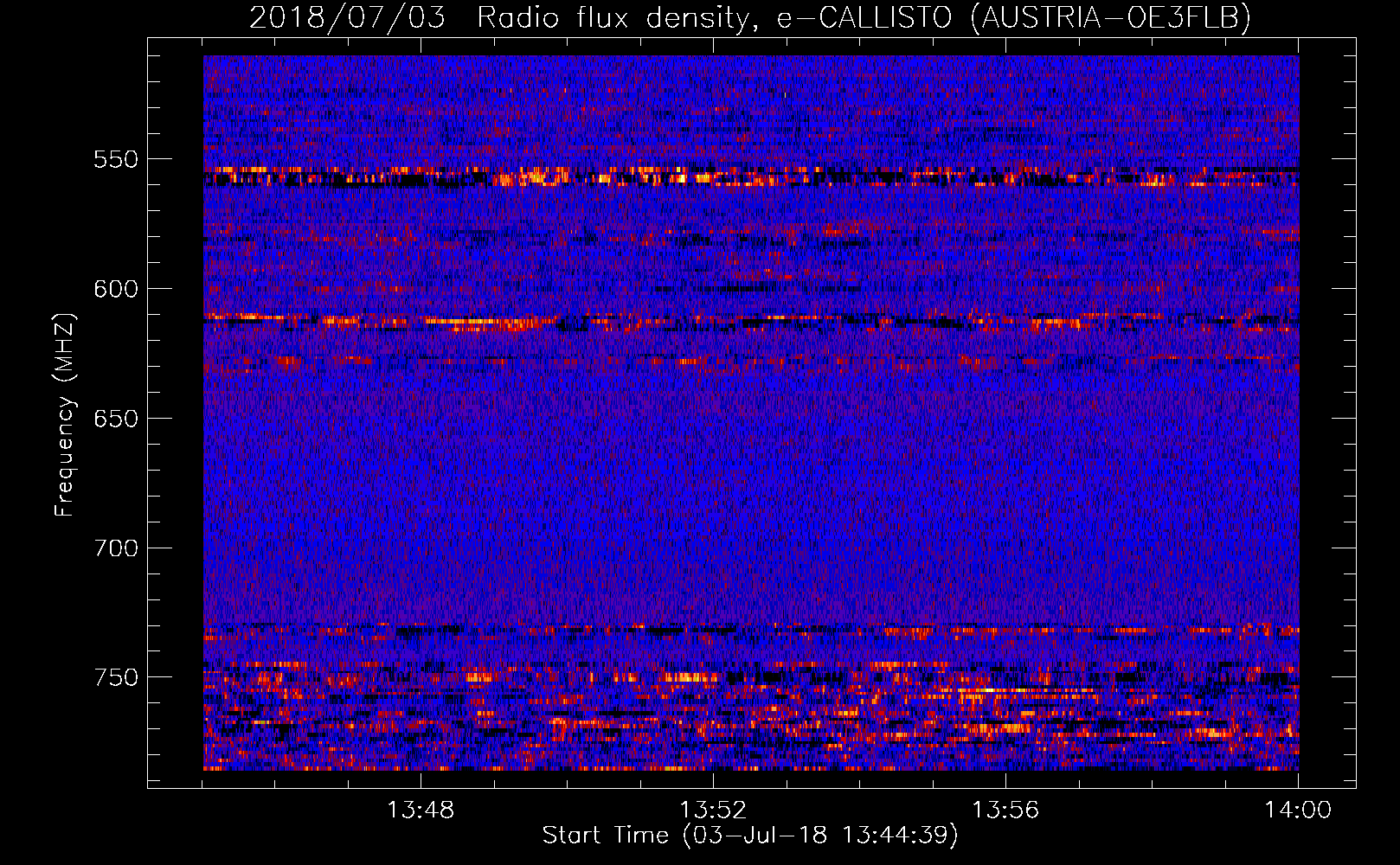This screenshot has height=865, width=1400.
Task: Select the 550 frequency axis label
Action: [x=116, y=159]
